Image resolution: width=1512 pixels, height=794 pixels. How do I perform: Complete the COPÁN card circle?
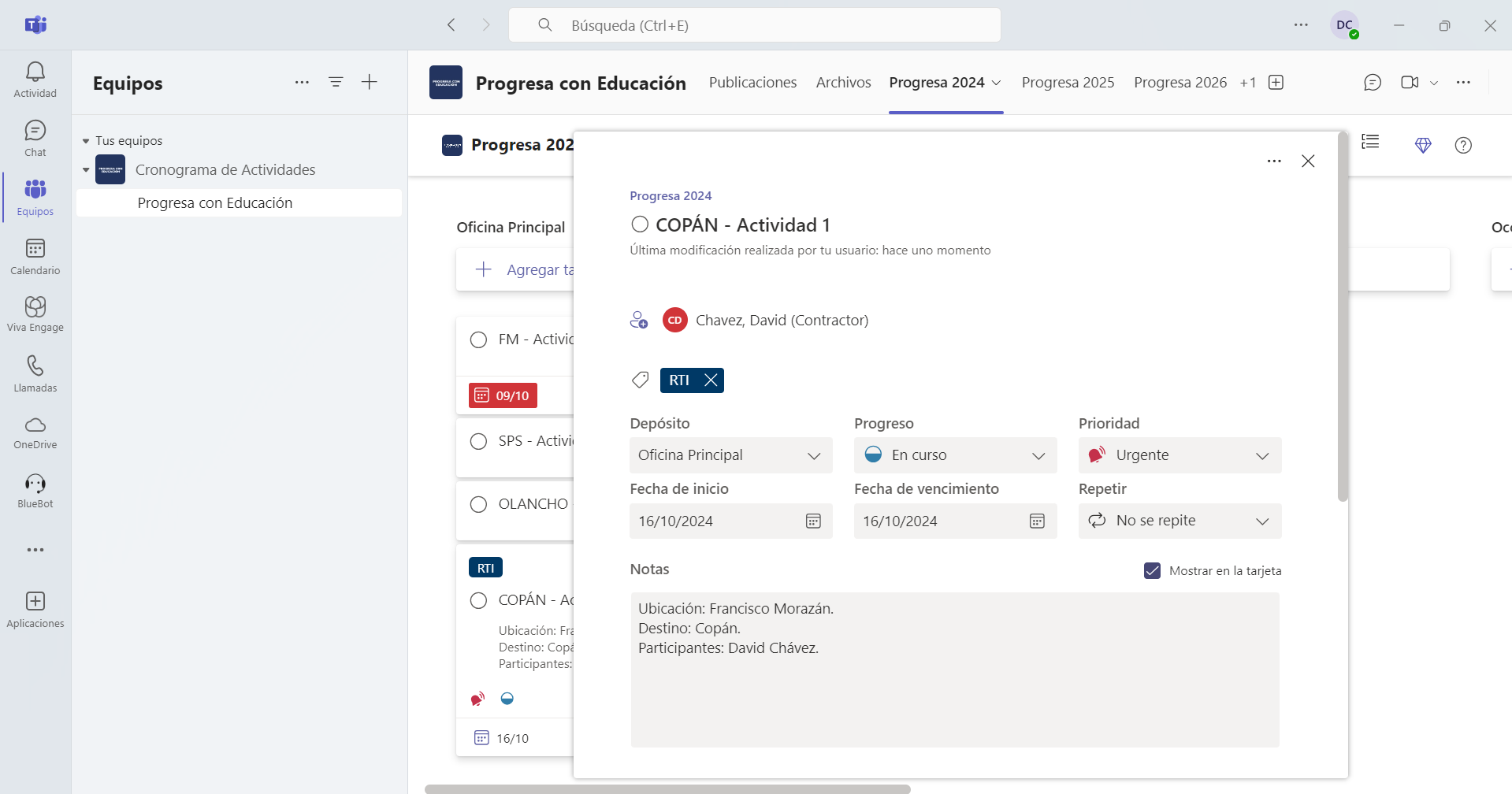[x=478, y=600]
